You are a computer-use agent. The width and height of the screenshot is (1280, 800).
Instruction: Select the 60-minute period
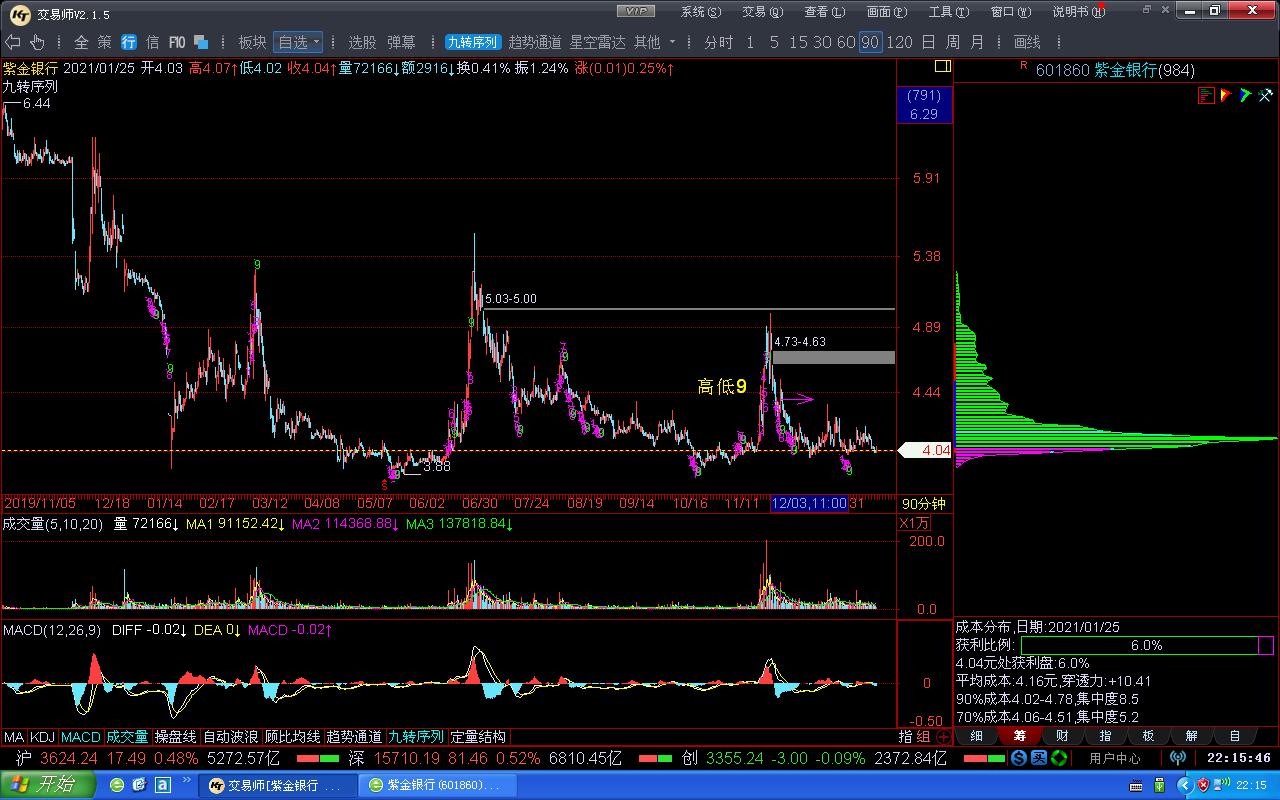coord(846,42)
